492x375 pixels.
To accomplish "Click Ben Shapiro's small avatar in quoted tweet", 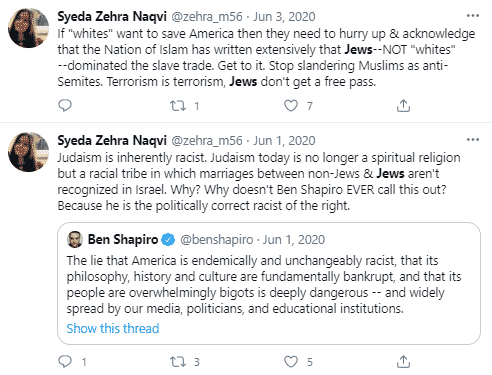I will tap(75, 239).
